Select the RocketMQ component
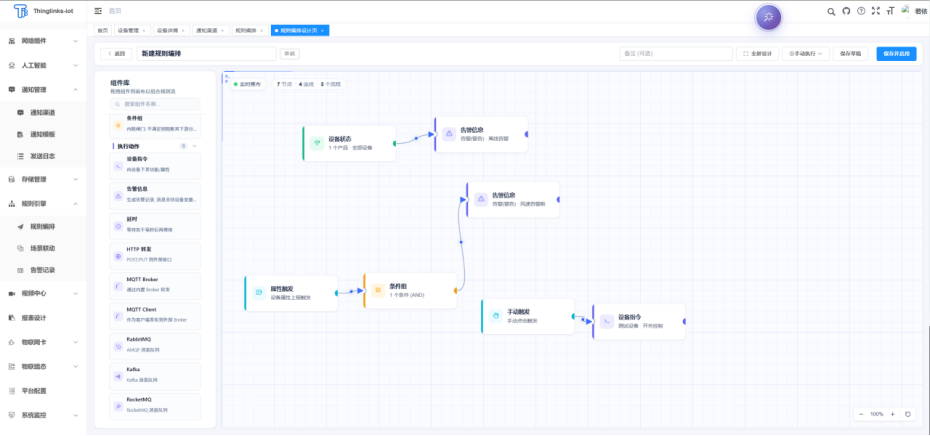Viewport: 930px width, 436px height. pos(155,406)
